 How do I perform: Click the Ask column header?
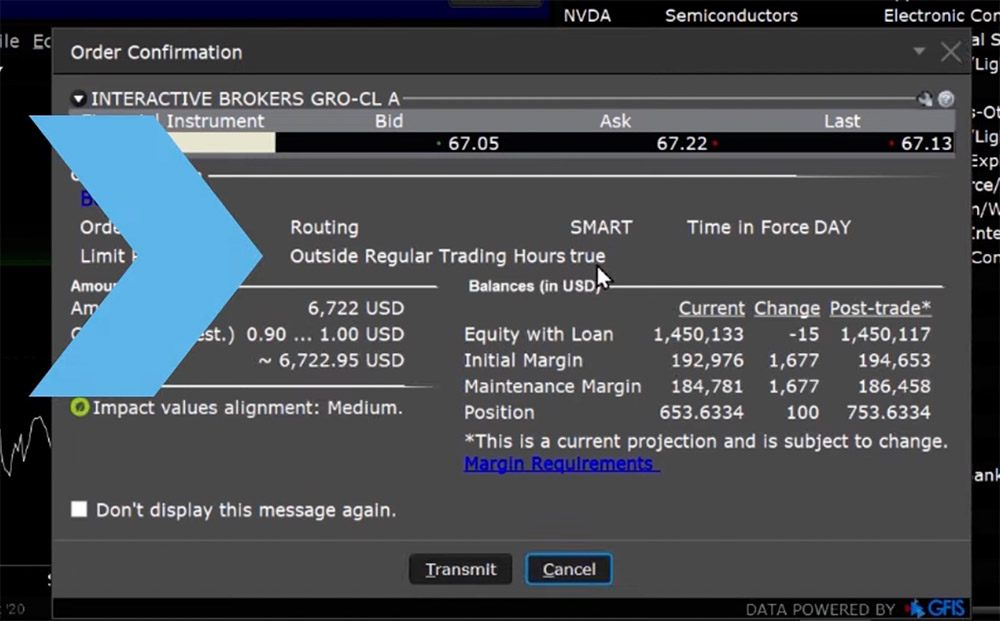[615, 121]
